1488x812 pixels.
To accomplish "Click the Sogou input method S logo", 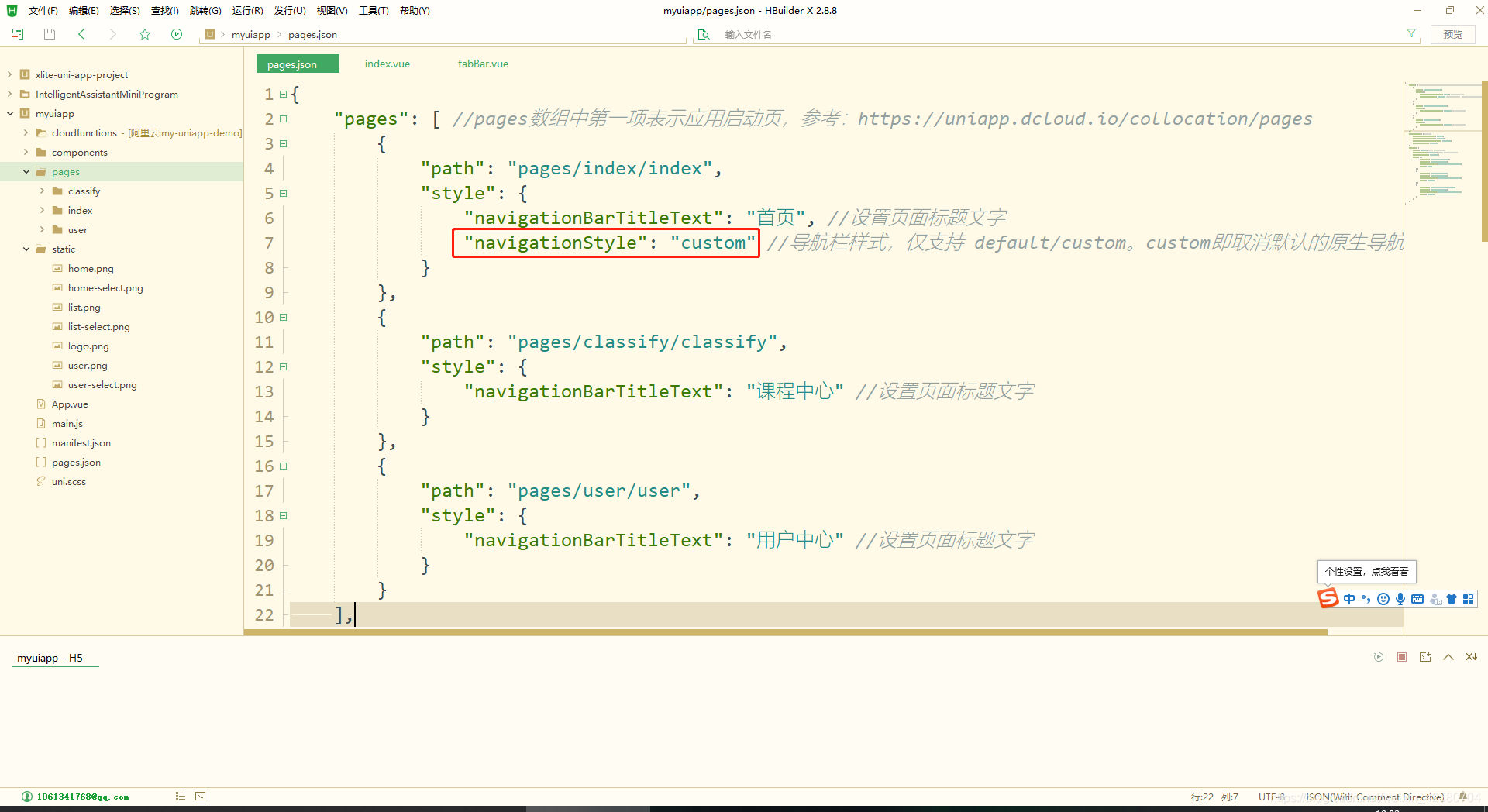I will click(1328, 598).
